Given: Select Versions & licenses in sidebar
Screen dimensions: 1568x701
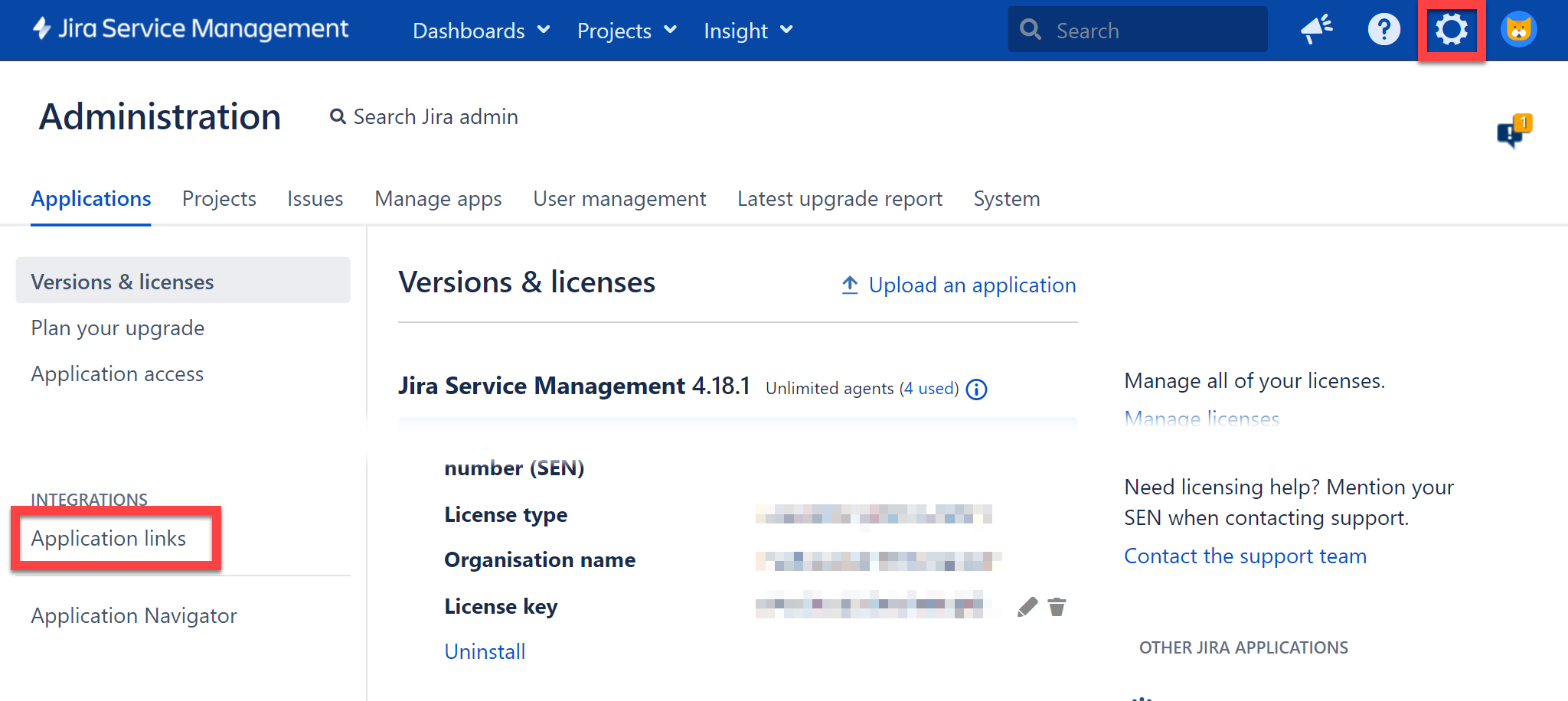Looking at the screenshot, I should point(183,281).
